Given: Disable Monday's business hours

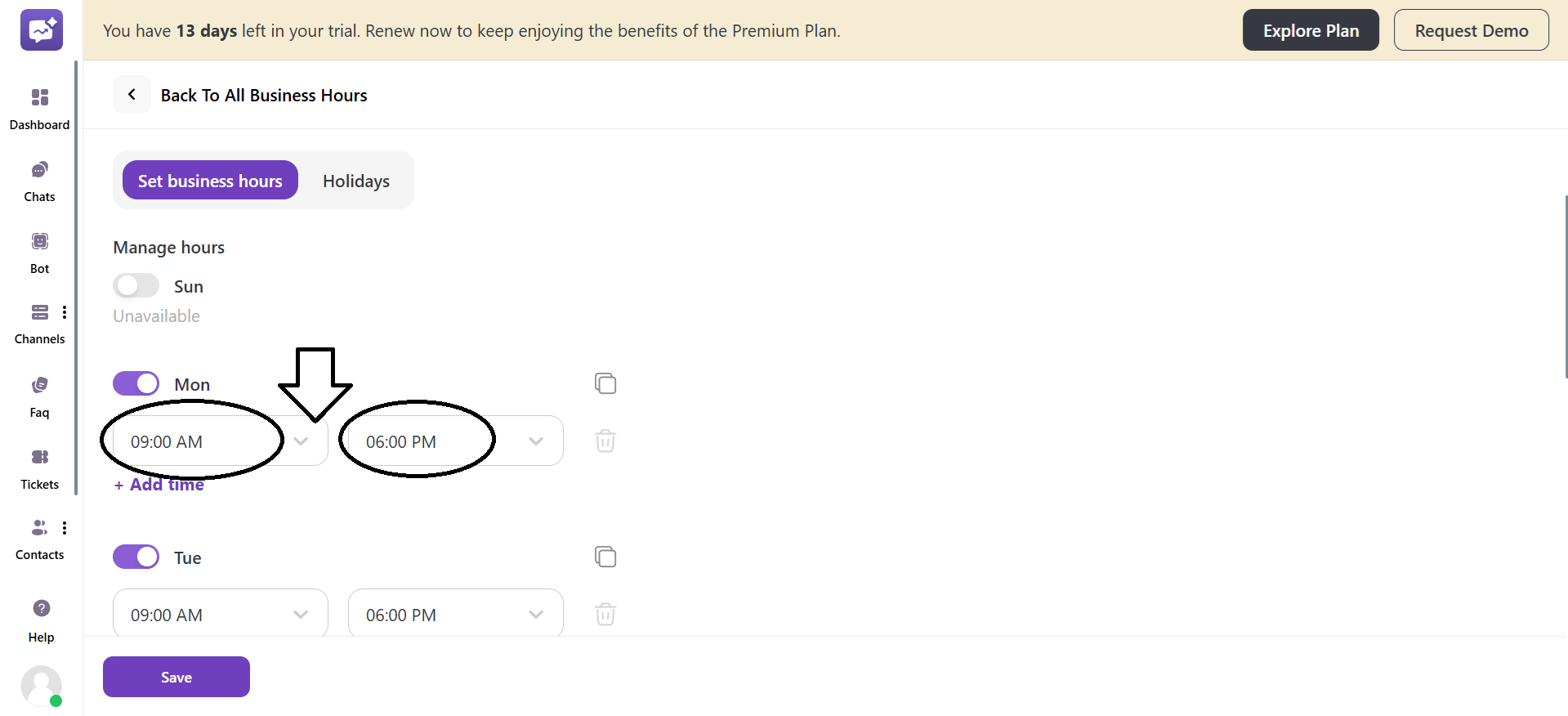Looking at the screenshot, I should [x=136, y=383].
